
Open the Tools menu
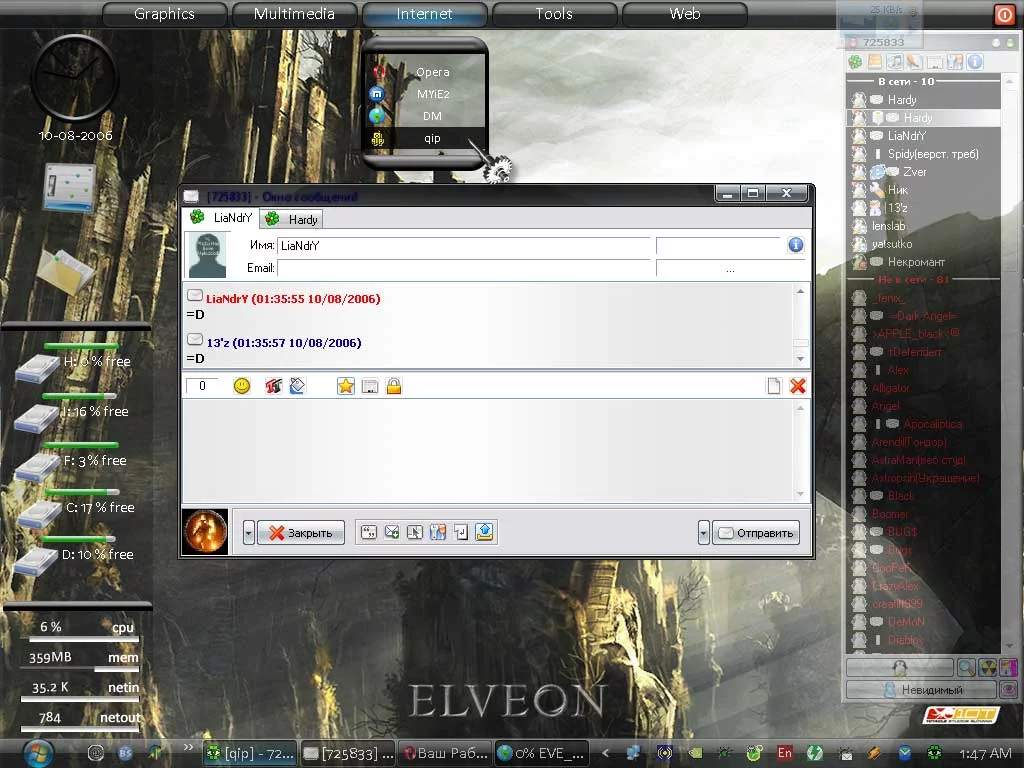pyautogui.click(x=554, y=14)
